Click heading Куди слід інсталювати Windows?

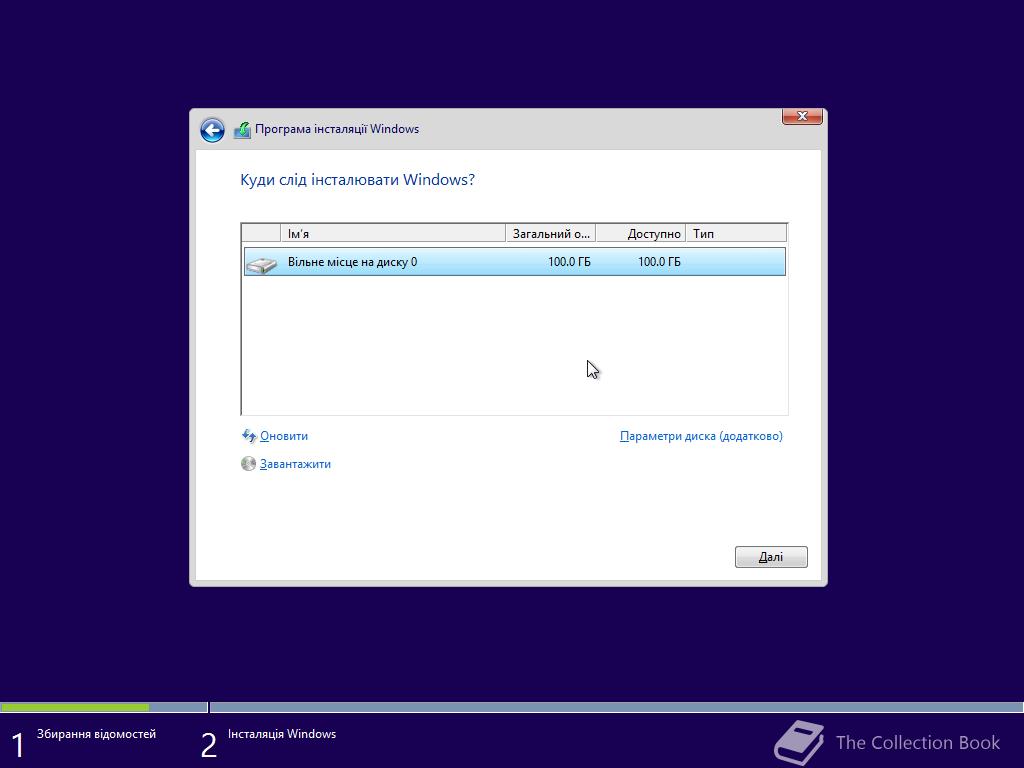coord(357,180)
